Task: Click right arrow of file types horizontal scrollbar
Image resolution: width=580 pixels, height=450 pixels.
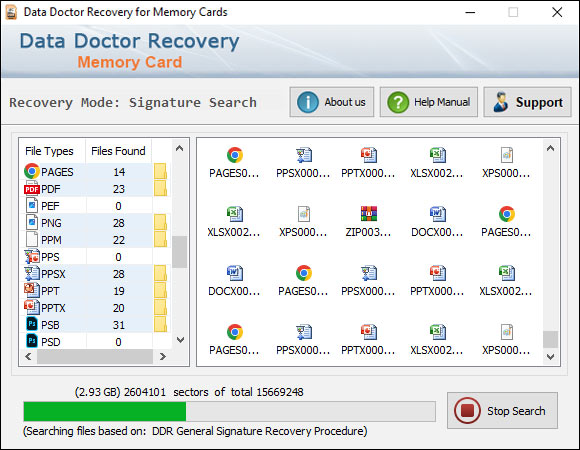Action: click(162, 356)
